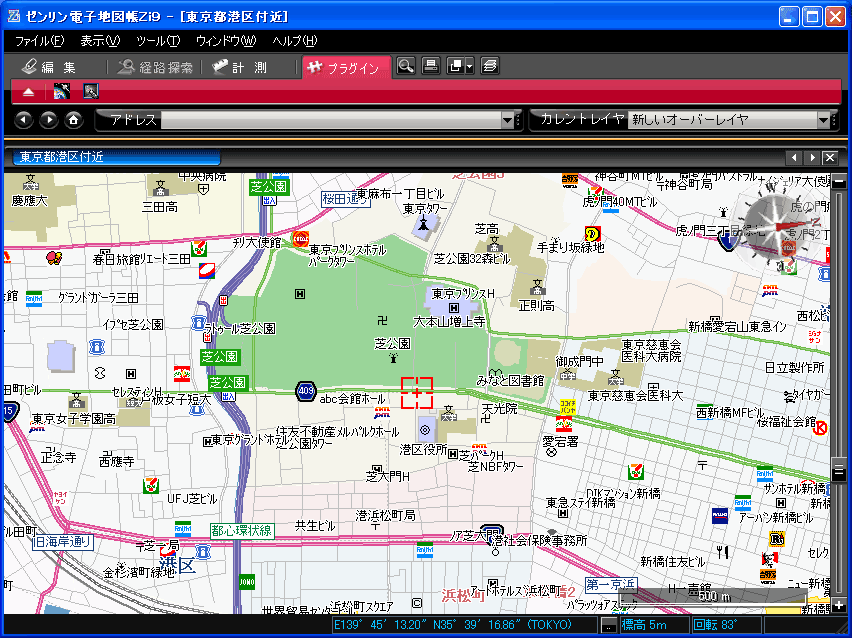Screen dimensions: 852x638
Task: Open the カレントレイヤ combo box
Action: pos(729,120)
